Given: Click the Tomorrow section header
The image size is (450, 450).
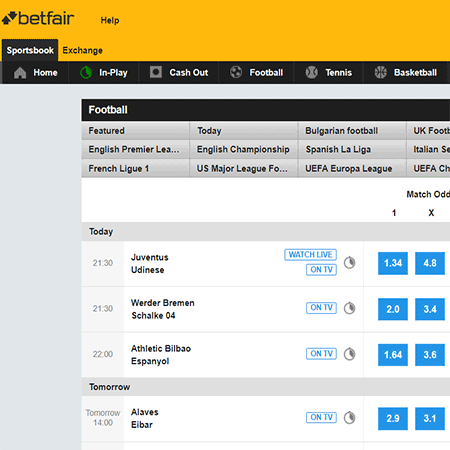Looking at the screenshot, I should (266, 387).
